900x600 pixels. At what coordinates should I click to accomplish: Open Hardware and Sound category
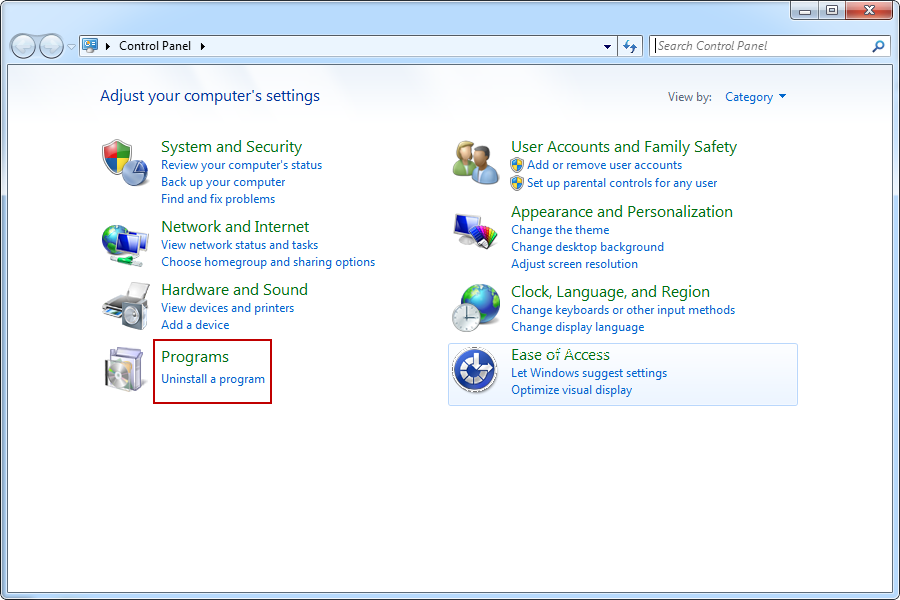[234, 290]
